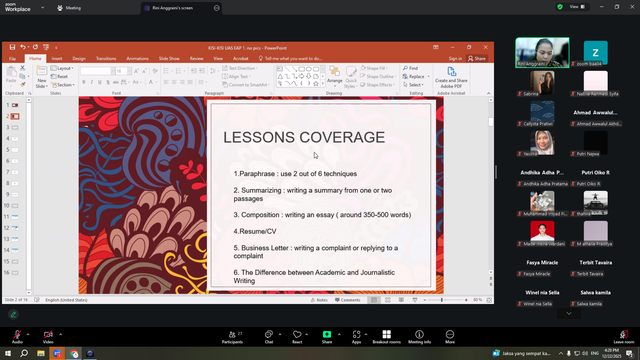Click Sign in in PowerPoint

pyautogui.click(x=455, y=59)
